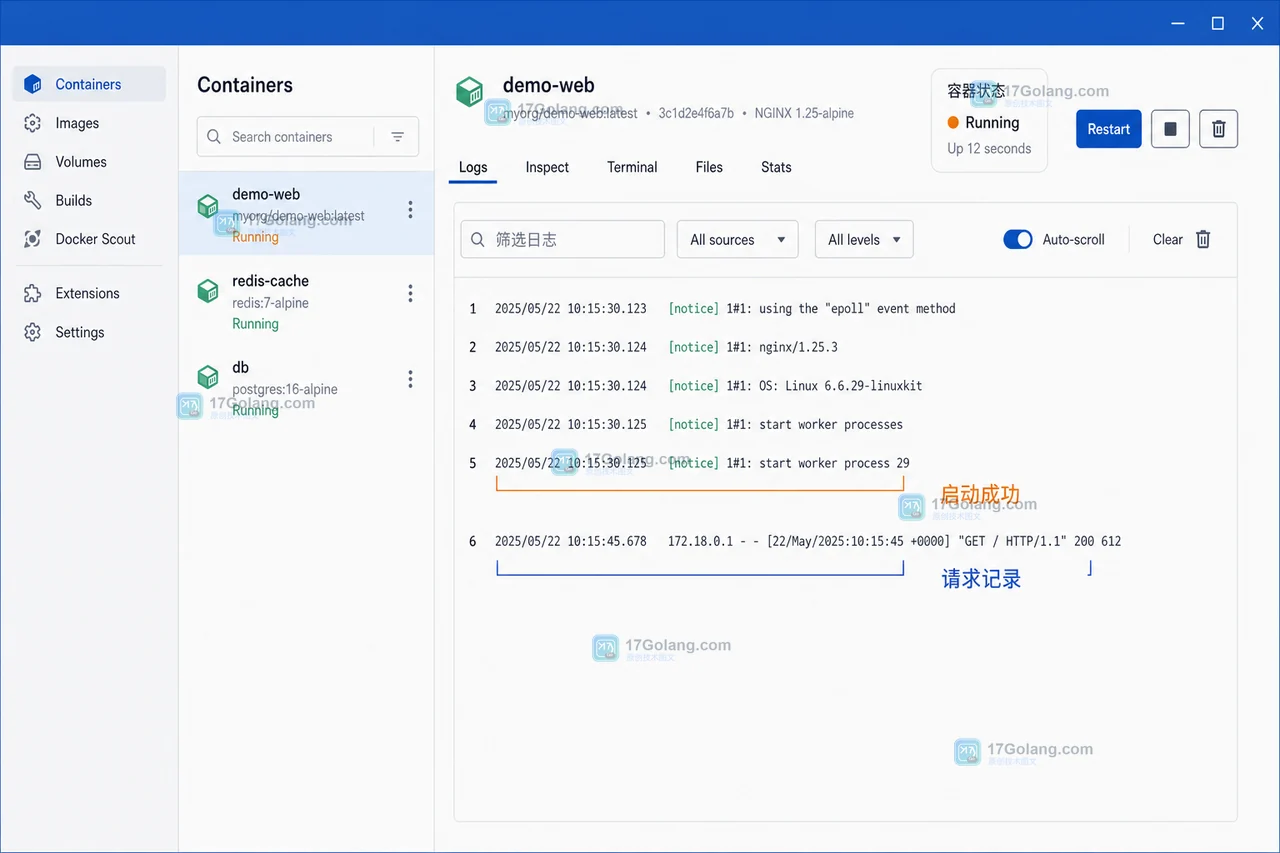Screen dimensions: 1280x853
Task: Select the redis-cache container row
Action: click(306, 300)
